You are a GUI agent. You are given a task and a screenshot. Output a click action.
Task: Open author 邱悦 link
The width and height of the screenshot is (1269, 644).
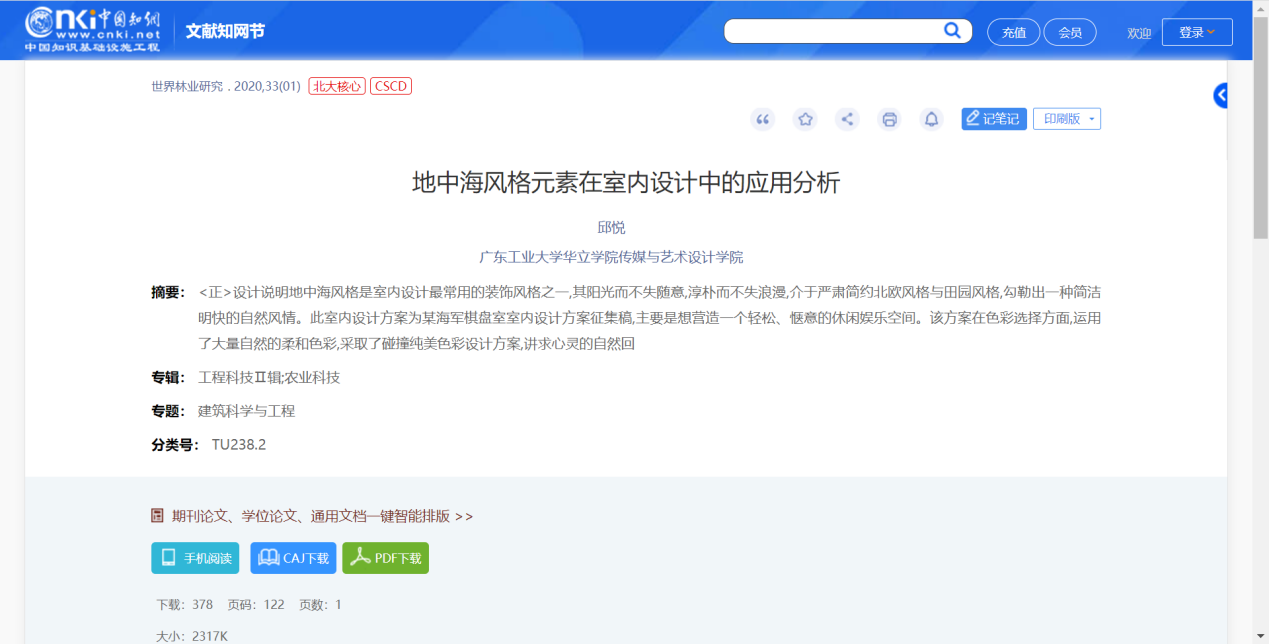pos(611,227)
